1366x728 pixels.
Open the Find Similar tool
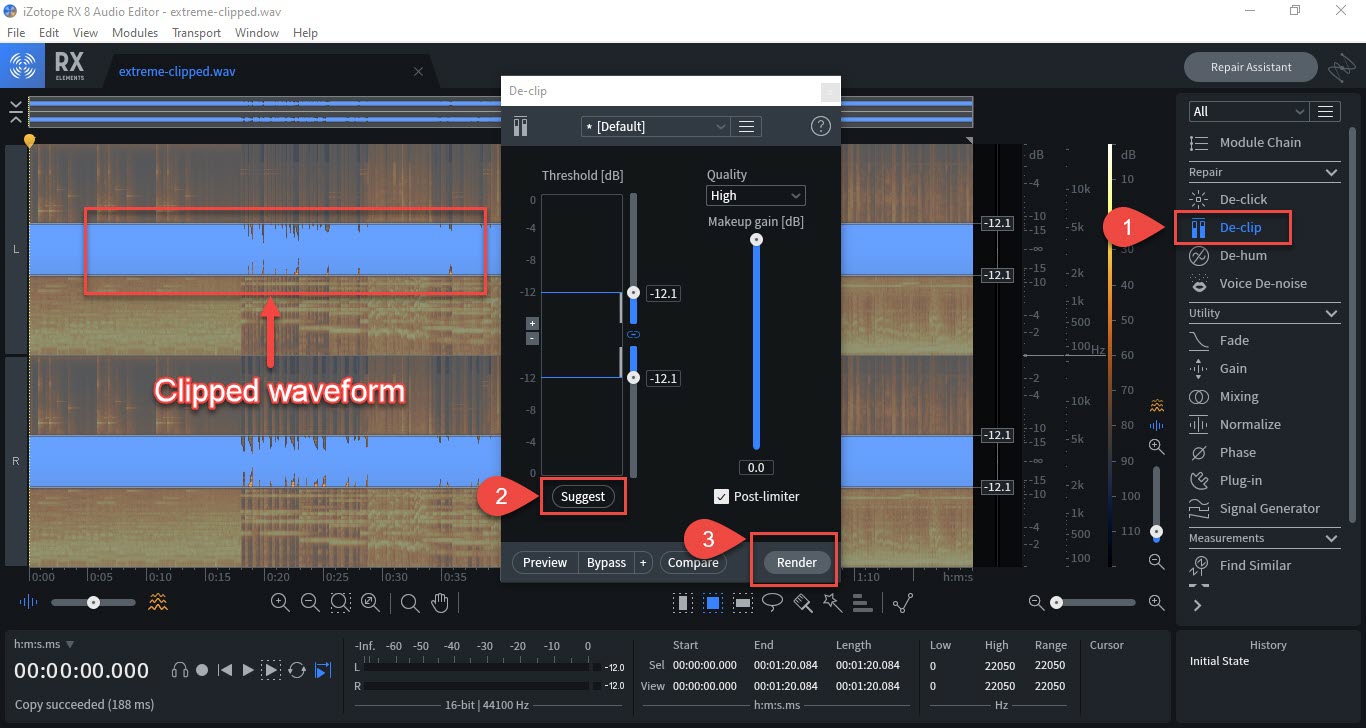(1255, 565)
